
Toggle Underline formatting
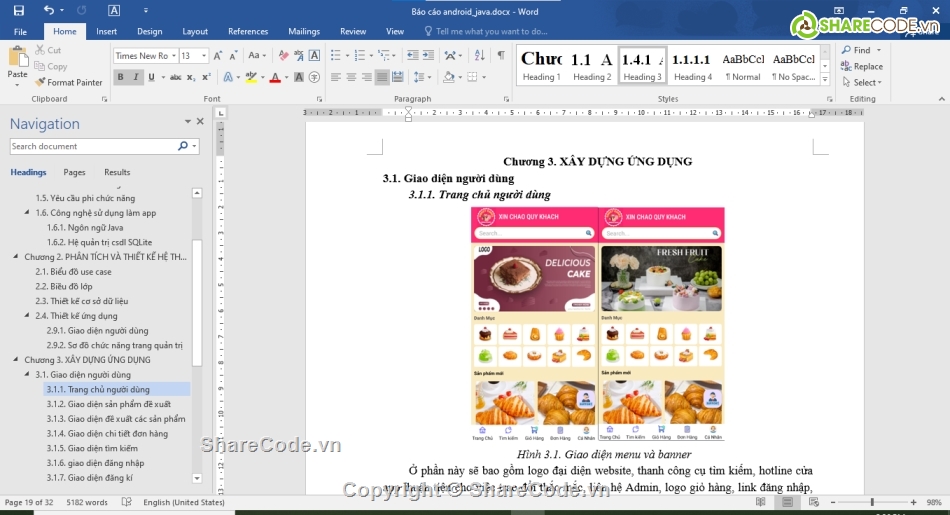point(151,77)
